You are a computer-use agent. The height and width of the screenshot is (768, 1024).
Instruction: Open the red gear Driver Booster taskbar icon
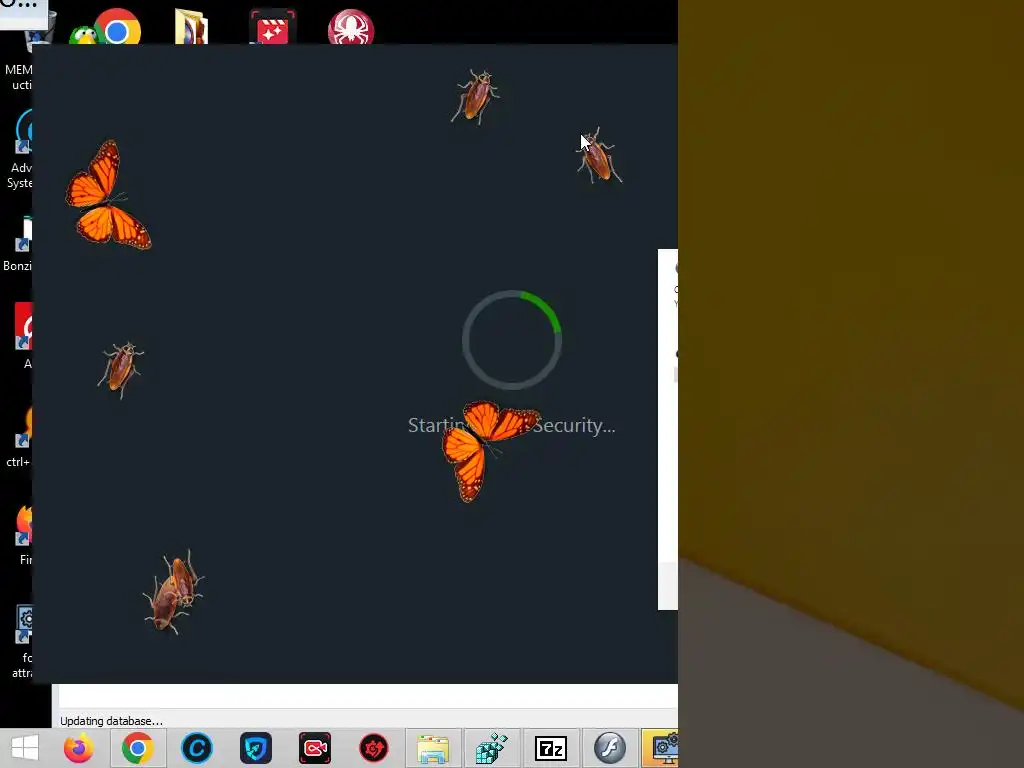click(x=374, y=748)
